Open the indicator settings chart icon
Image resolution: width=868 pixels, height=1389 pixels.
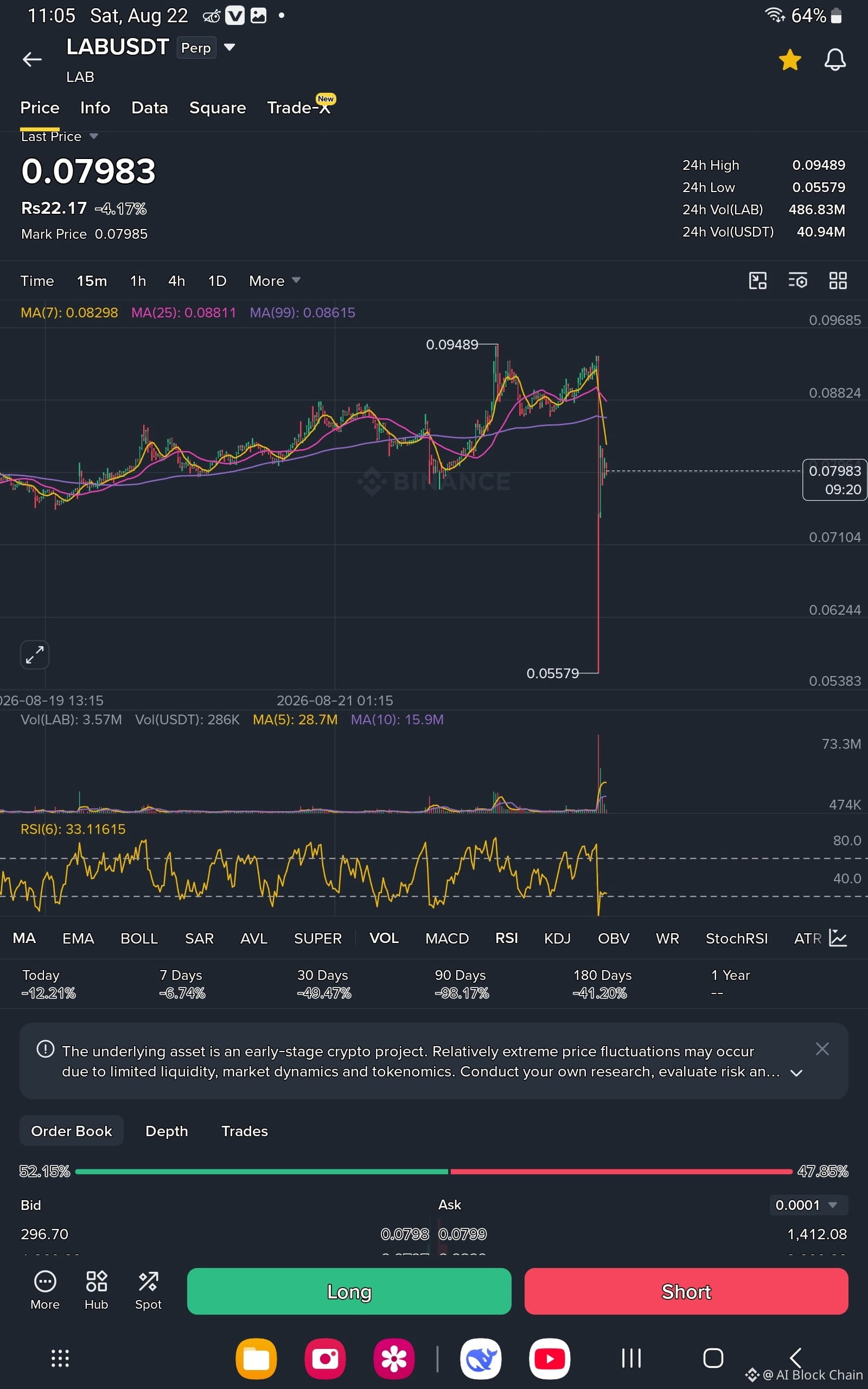tap(838, 939)
